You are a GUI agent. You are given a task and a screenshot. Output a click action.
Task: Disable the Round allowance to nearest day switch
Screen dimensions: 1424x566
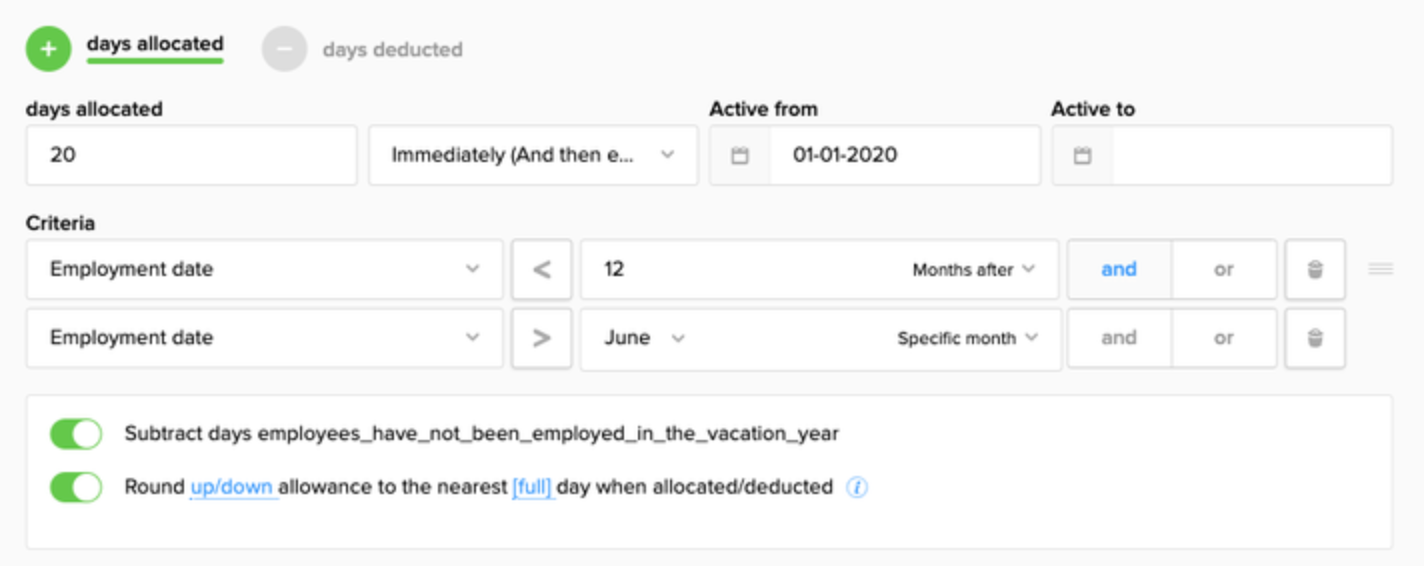[x=76, y=488]
